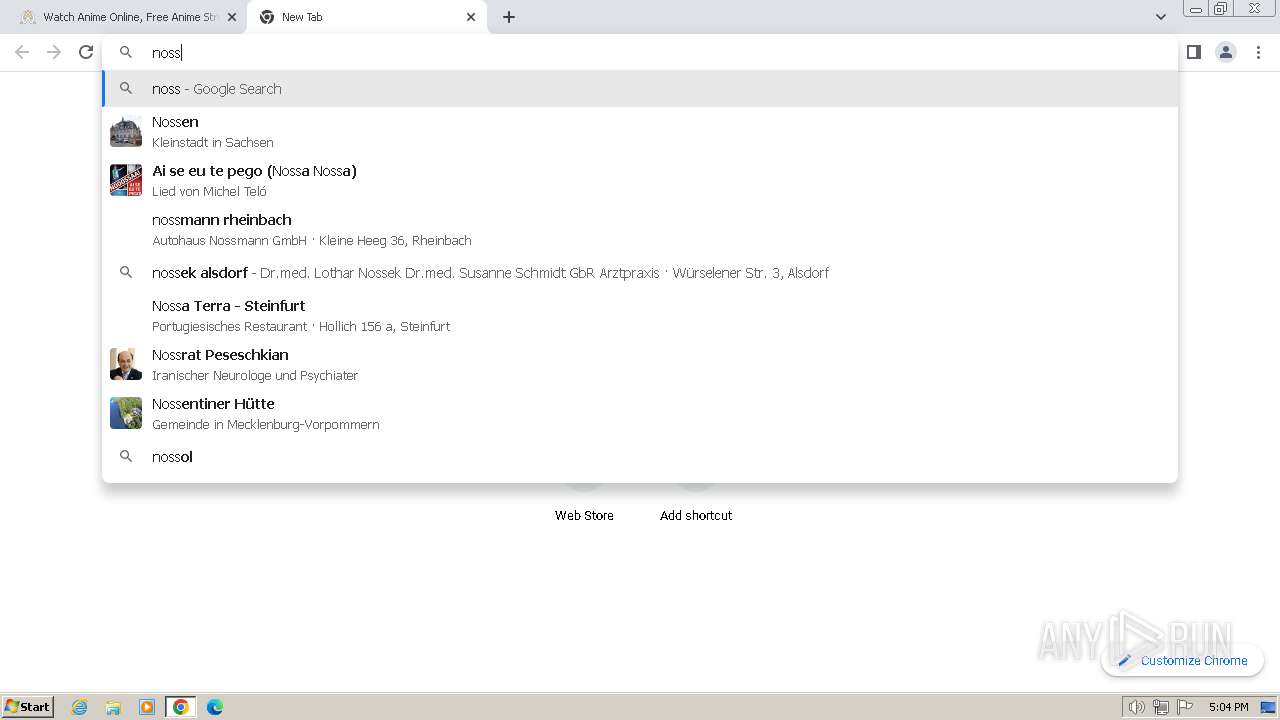The image size is (1280, 720).
Task: Launch Microsoft Edge from taskbar
Action: (215, 707)
